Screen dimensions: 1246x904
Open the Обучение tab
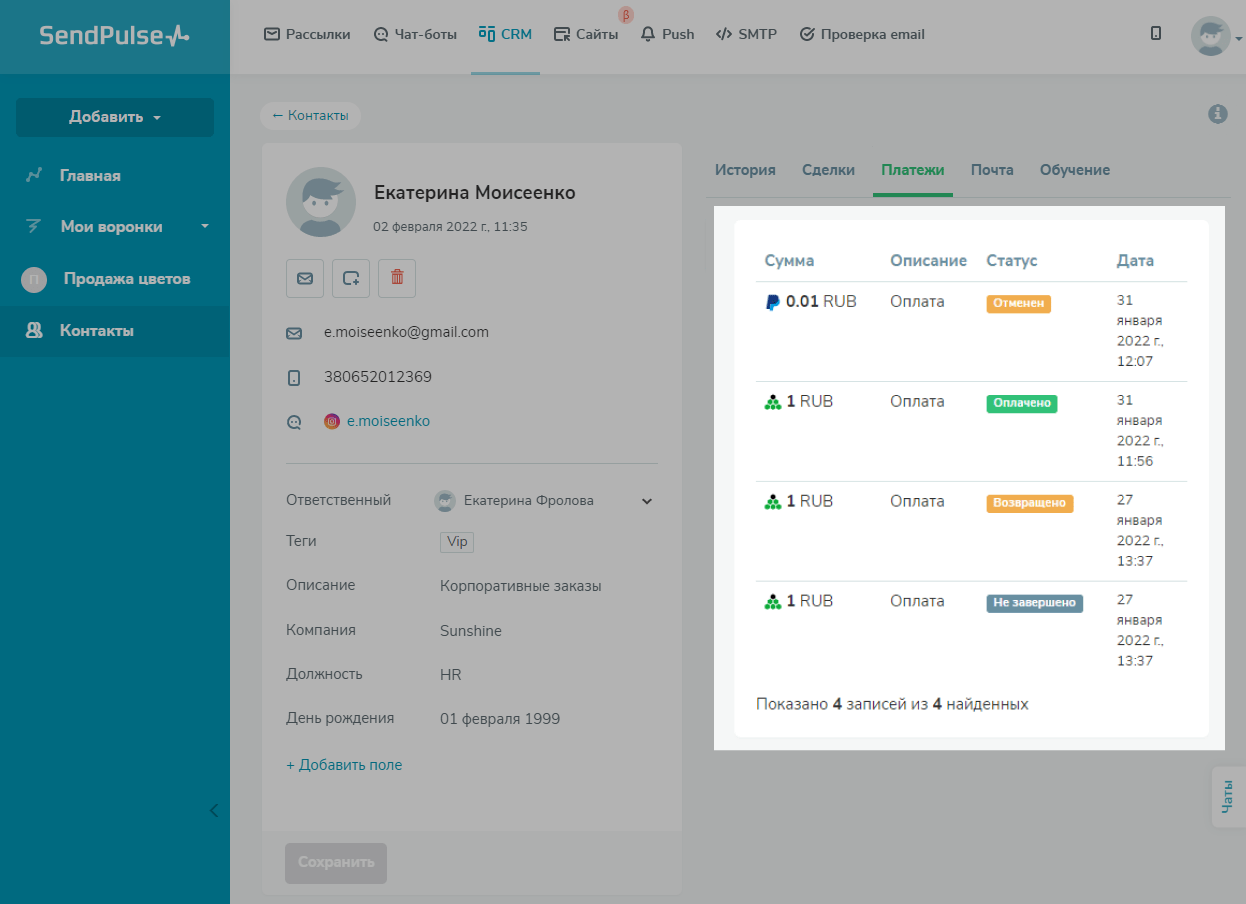pos(1074,170)
